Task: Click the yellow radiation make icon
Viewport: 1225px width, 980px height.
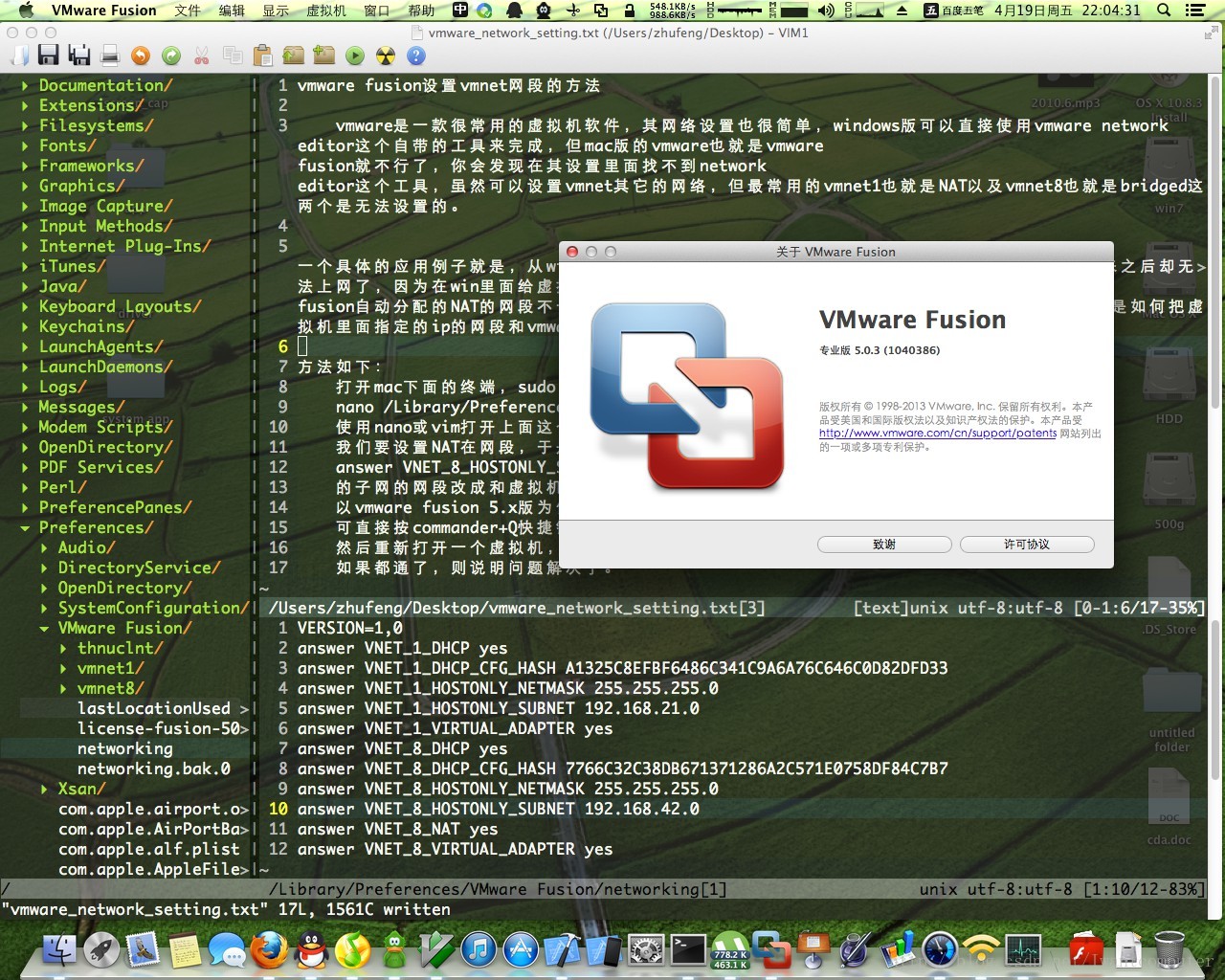Action: pyautogui.click(x=386, y=56)
